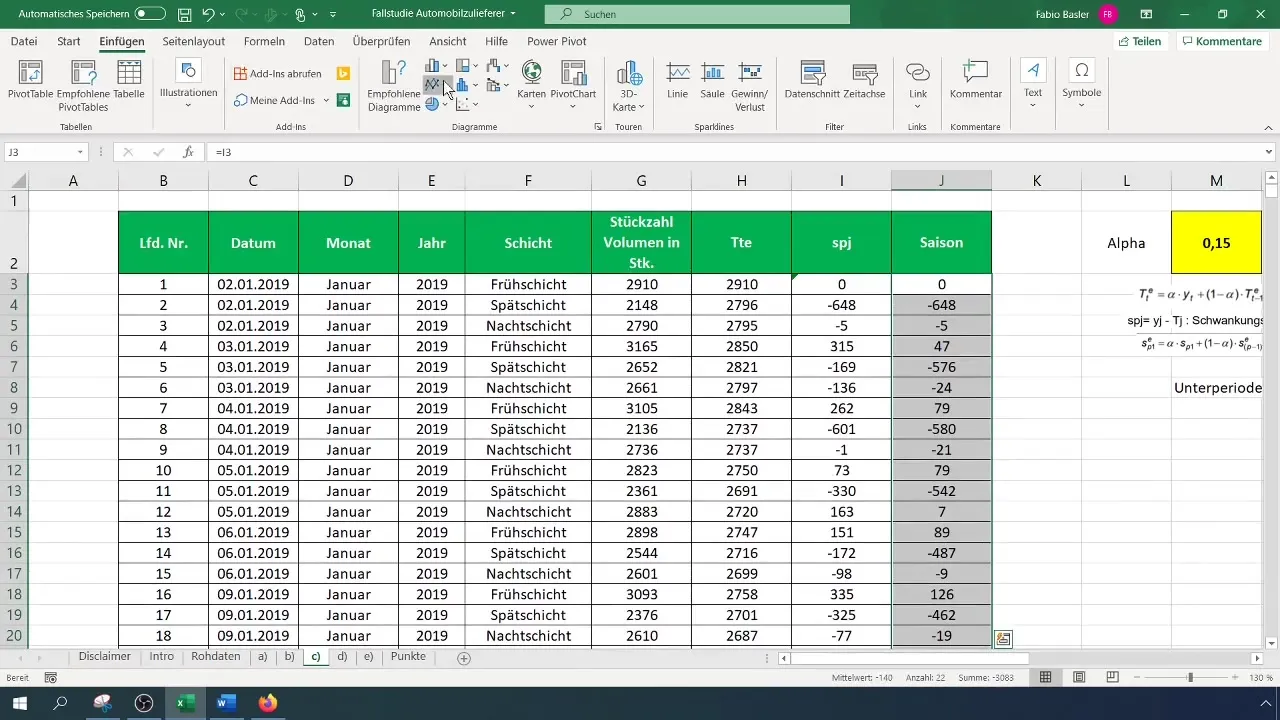Insert a combo chart

click(499, 85)
